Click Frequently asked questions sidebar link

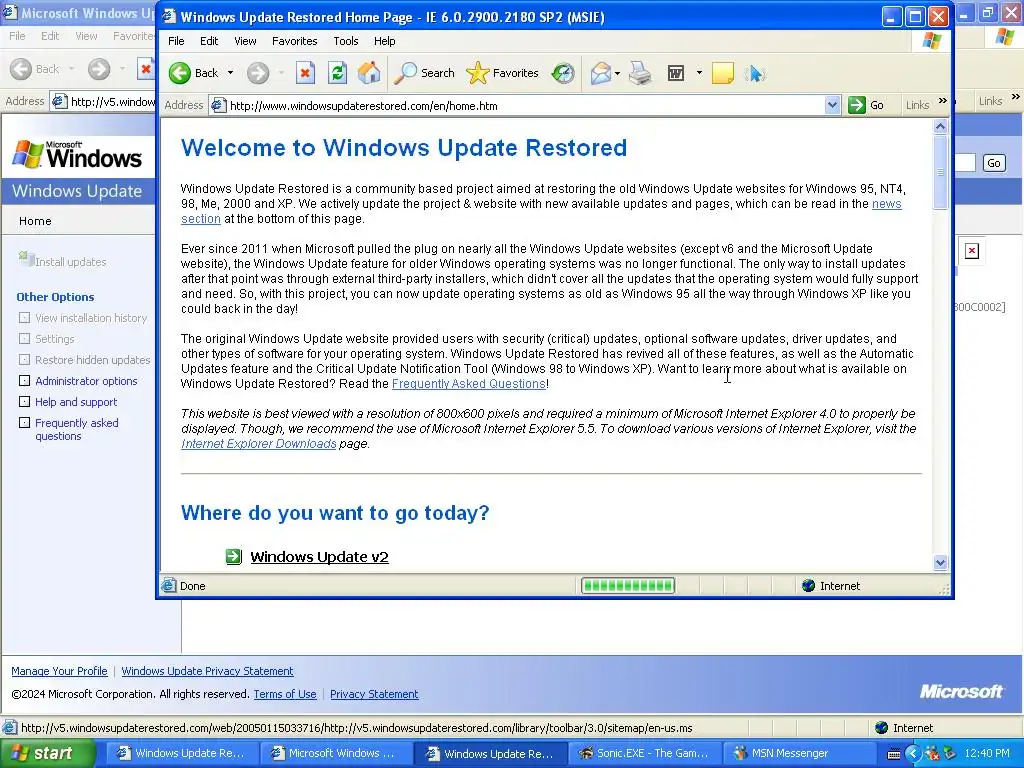(77, 429)
